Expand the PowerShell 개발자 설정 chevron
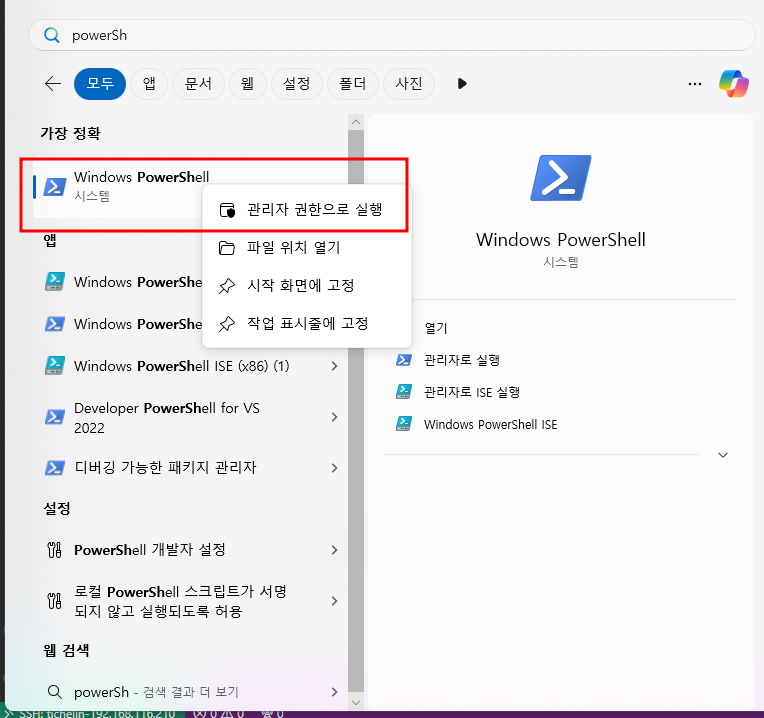This screenshot has height=718, width=764. point(334,550)
